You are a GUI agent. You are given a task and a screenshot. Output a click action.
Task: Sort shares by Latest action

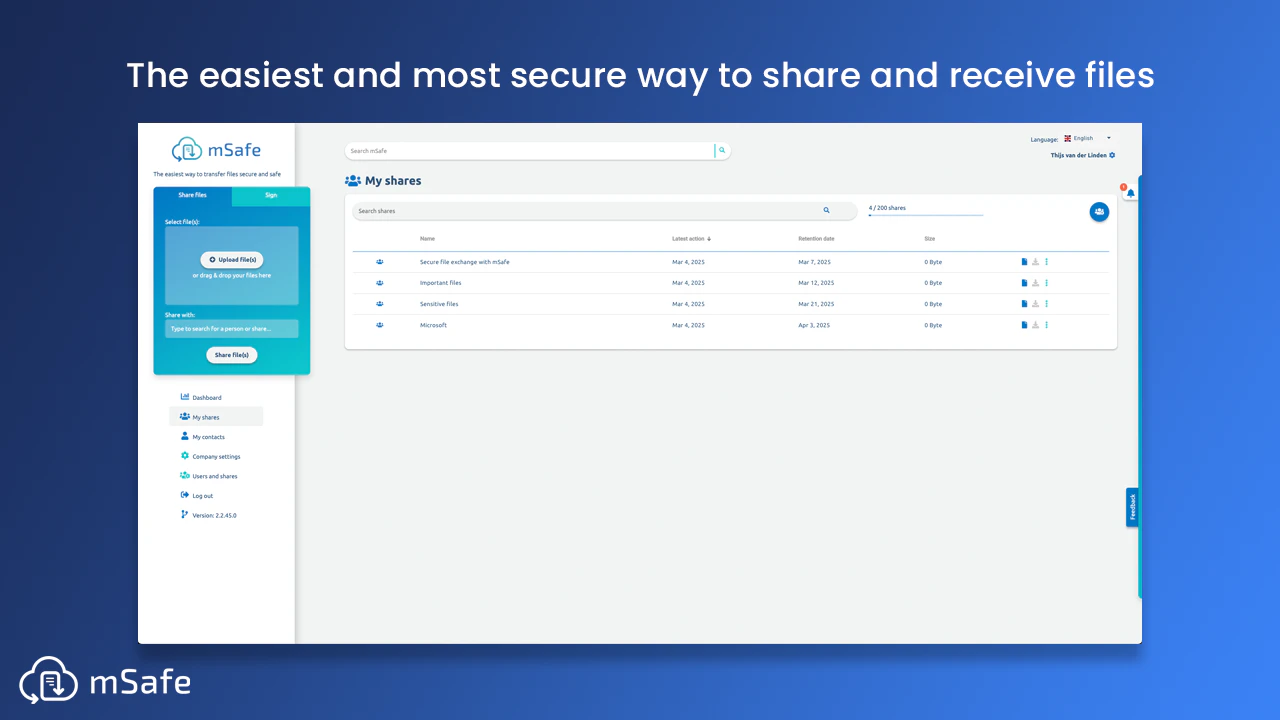[688, 238]
